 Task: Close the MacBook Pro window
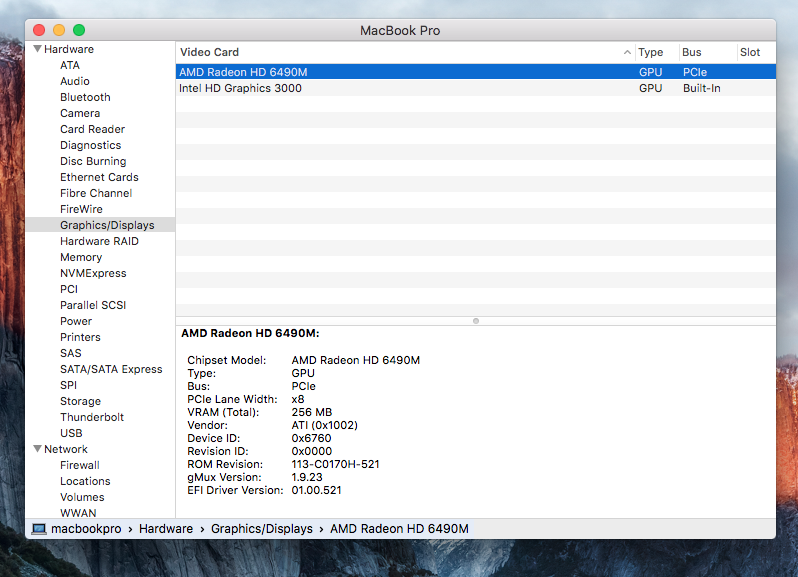click(x=39, y=30)
